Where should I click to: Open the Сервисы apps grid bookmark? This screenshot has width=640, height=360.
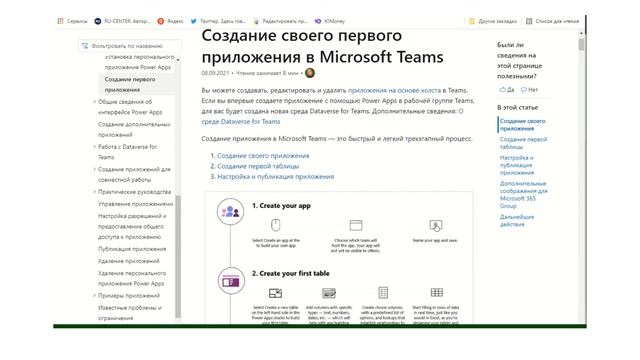click(x=72, y=21)
